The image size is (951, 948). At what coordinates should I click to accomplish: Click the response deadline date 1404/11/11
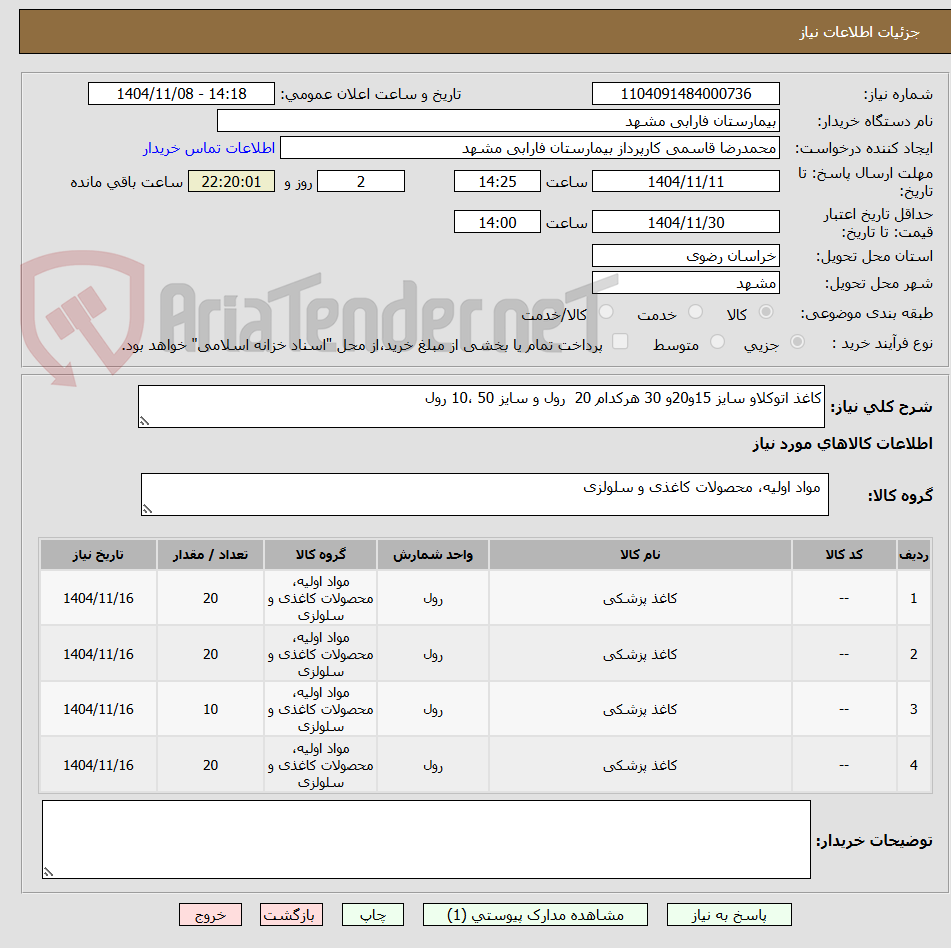[x=685, y=181]
